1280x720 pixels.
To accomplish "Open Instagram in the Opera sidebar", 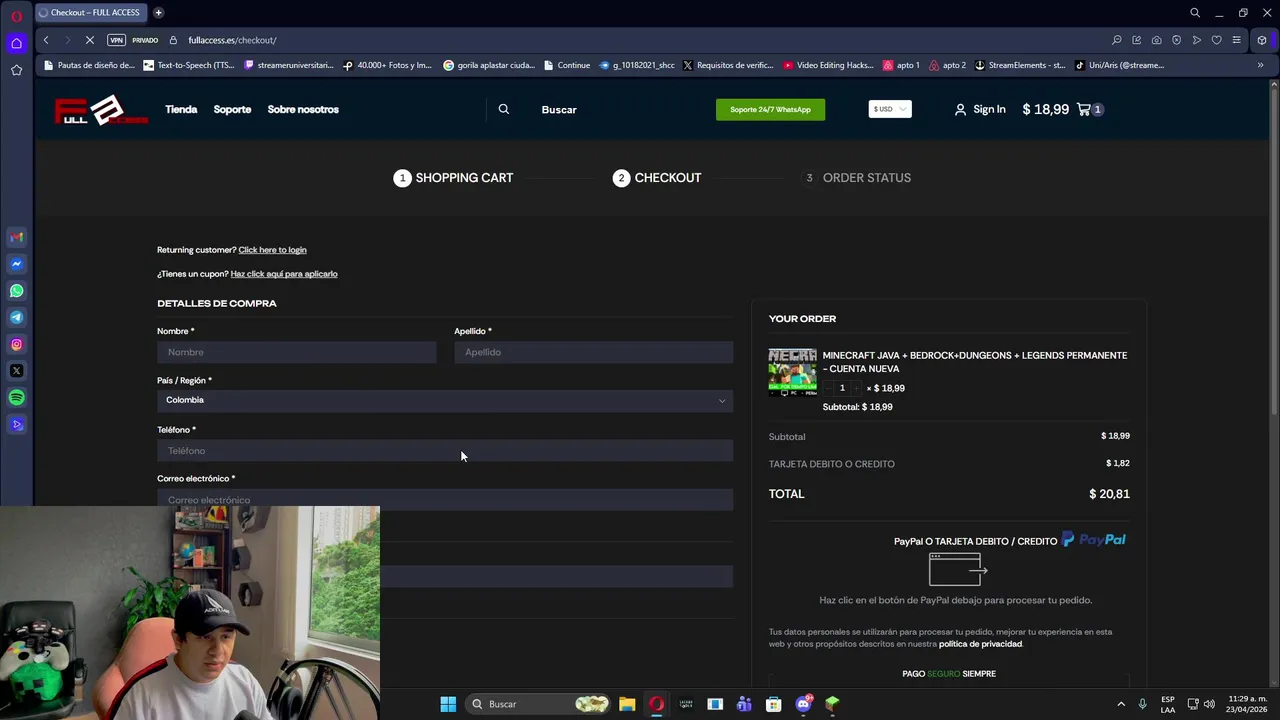I will click(16, 344).
